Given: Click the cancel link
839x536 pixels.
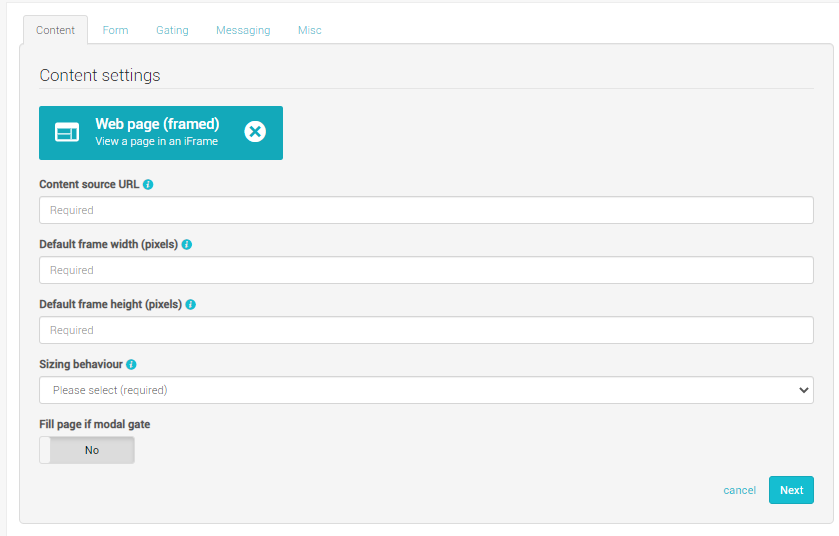Looking at the screenshot, I should tap(739, 490).
